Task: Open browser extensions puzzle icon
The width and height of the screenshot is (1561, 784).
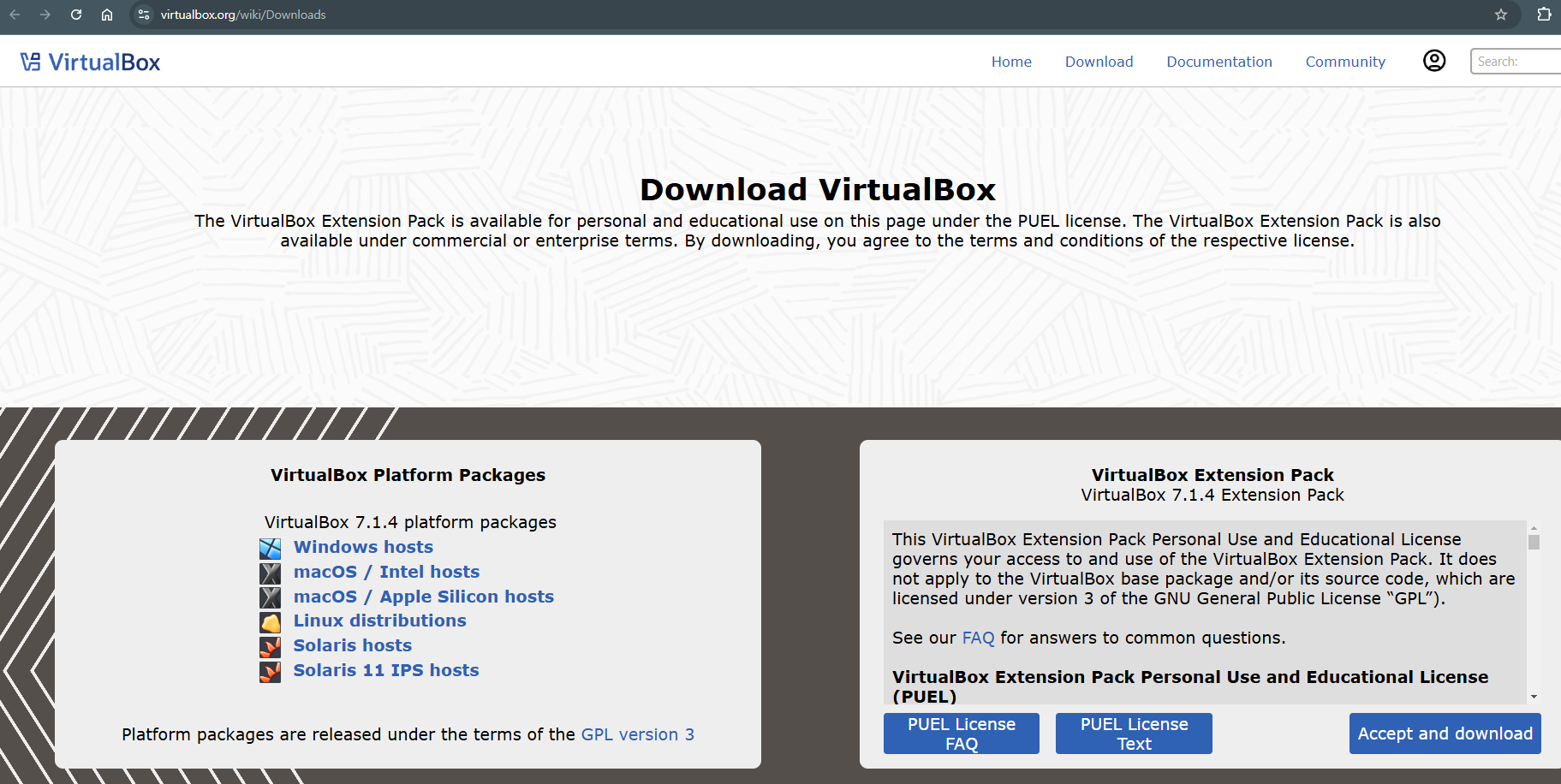Action: [1544, 15]
